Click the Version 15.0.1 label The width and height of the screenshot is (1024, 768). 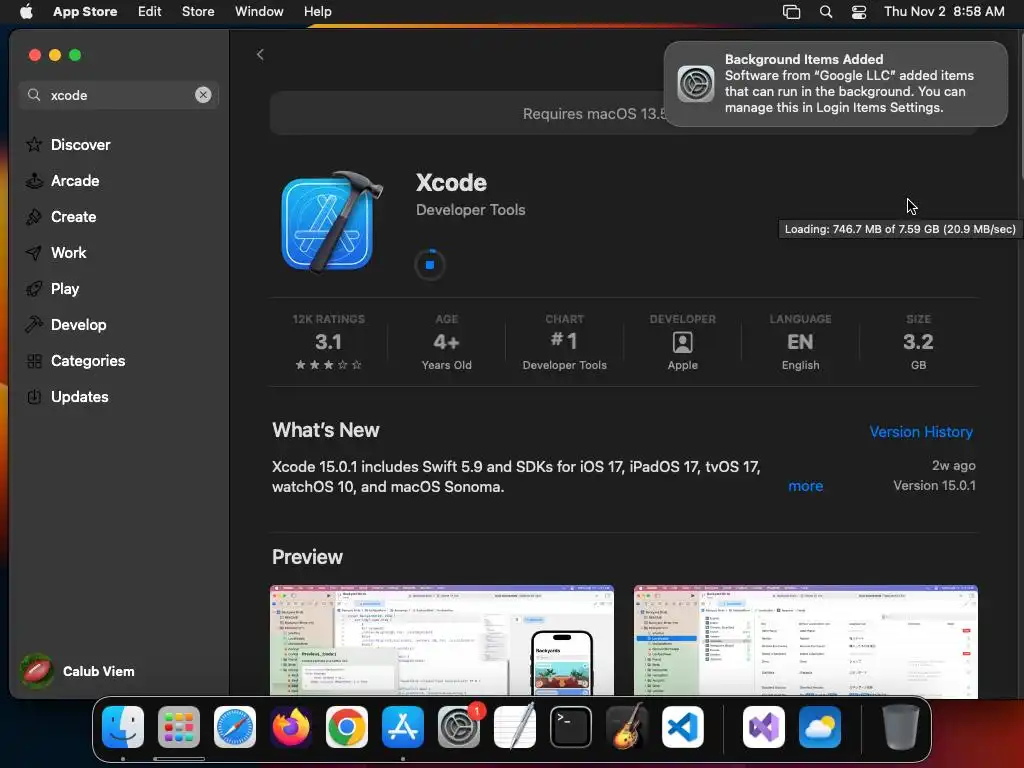934,485
